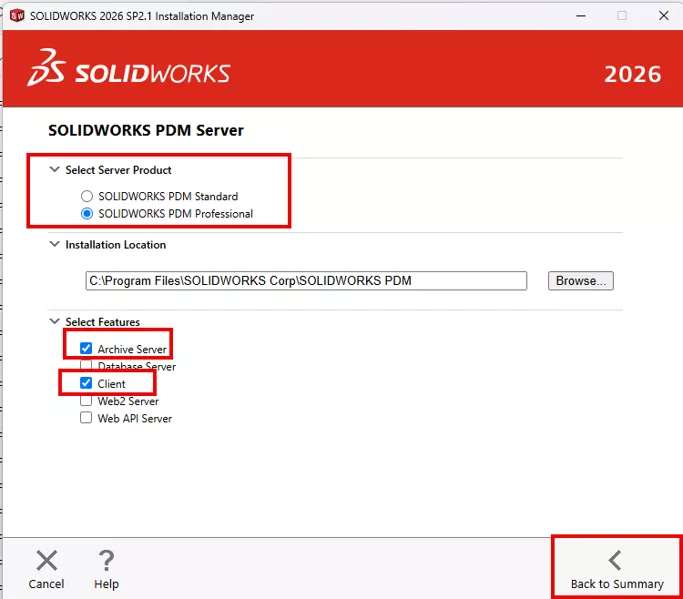Click the 3DS SOLIDWORKS logo in banner
683x599 pixels.
(x=129, y=68)
